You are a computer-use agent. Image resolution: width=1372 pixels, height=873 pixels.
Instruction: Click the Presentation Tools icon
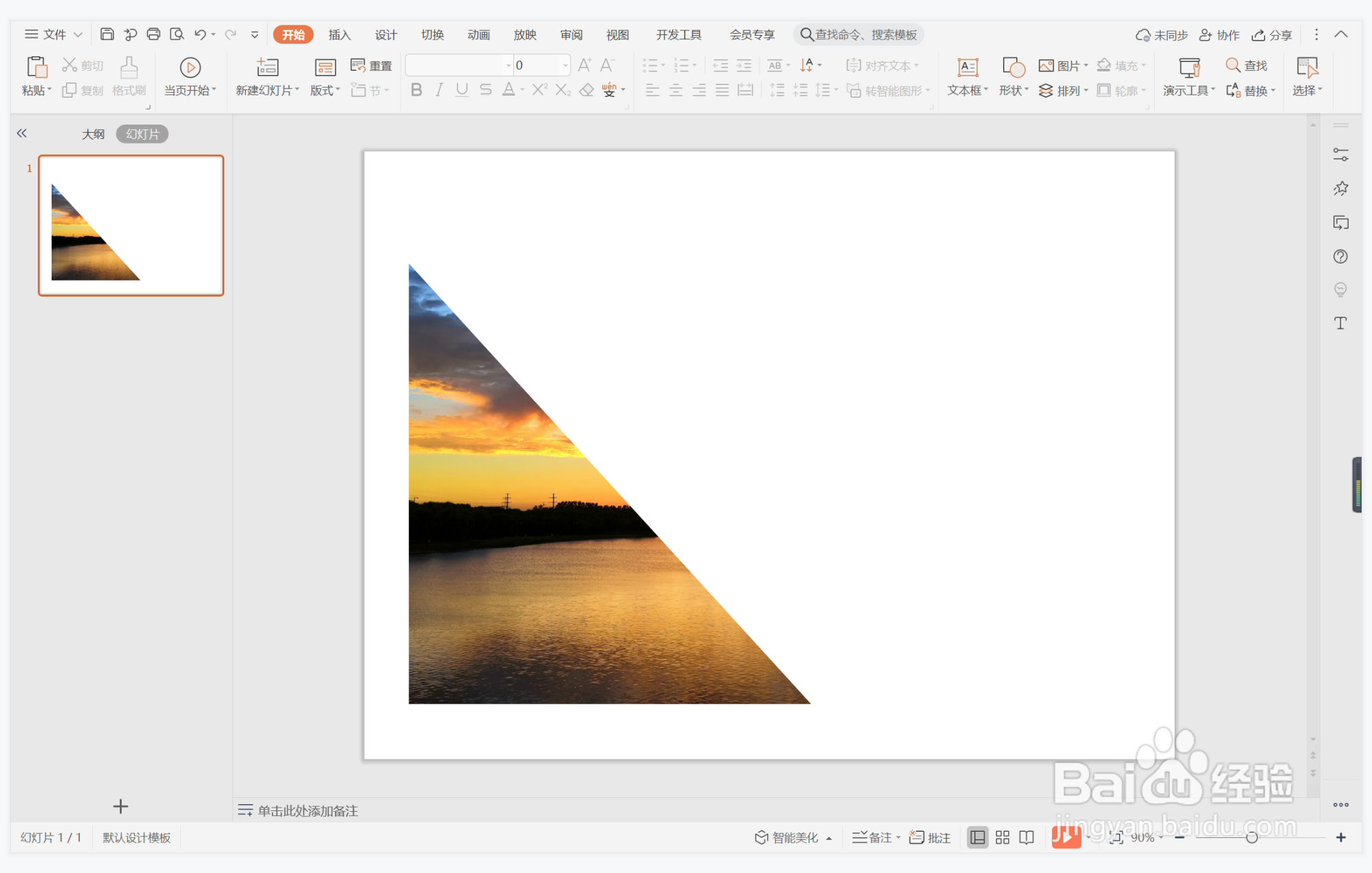(1189, 67)
